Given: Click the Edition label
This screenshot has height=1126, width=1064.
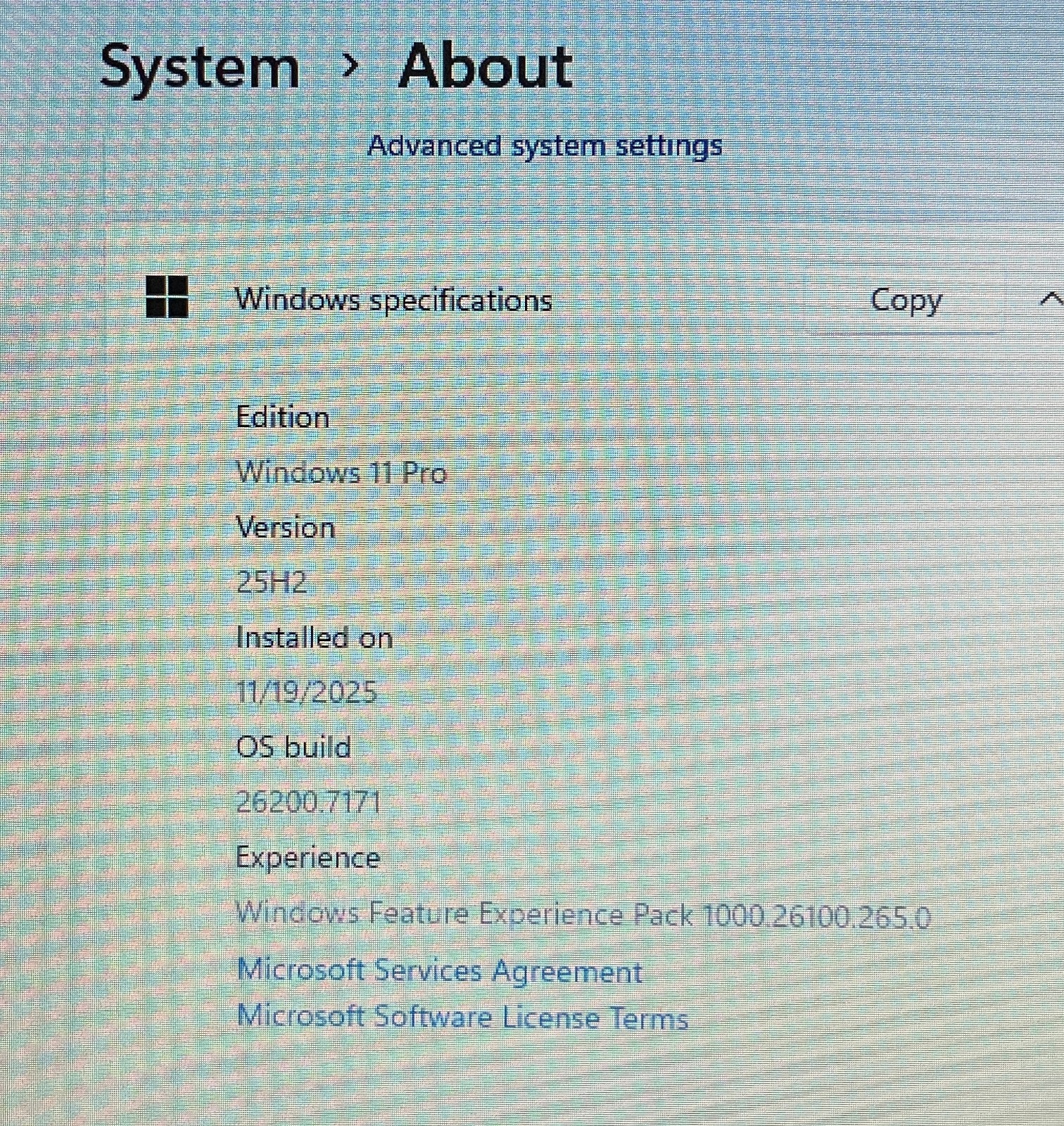Looking at the screenshot, I should 283,417.
